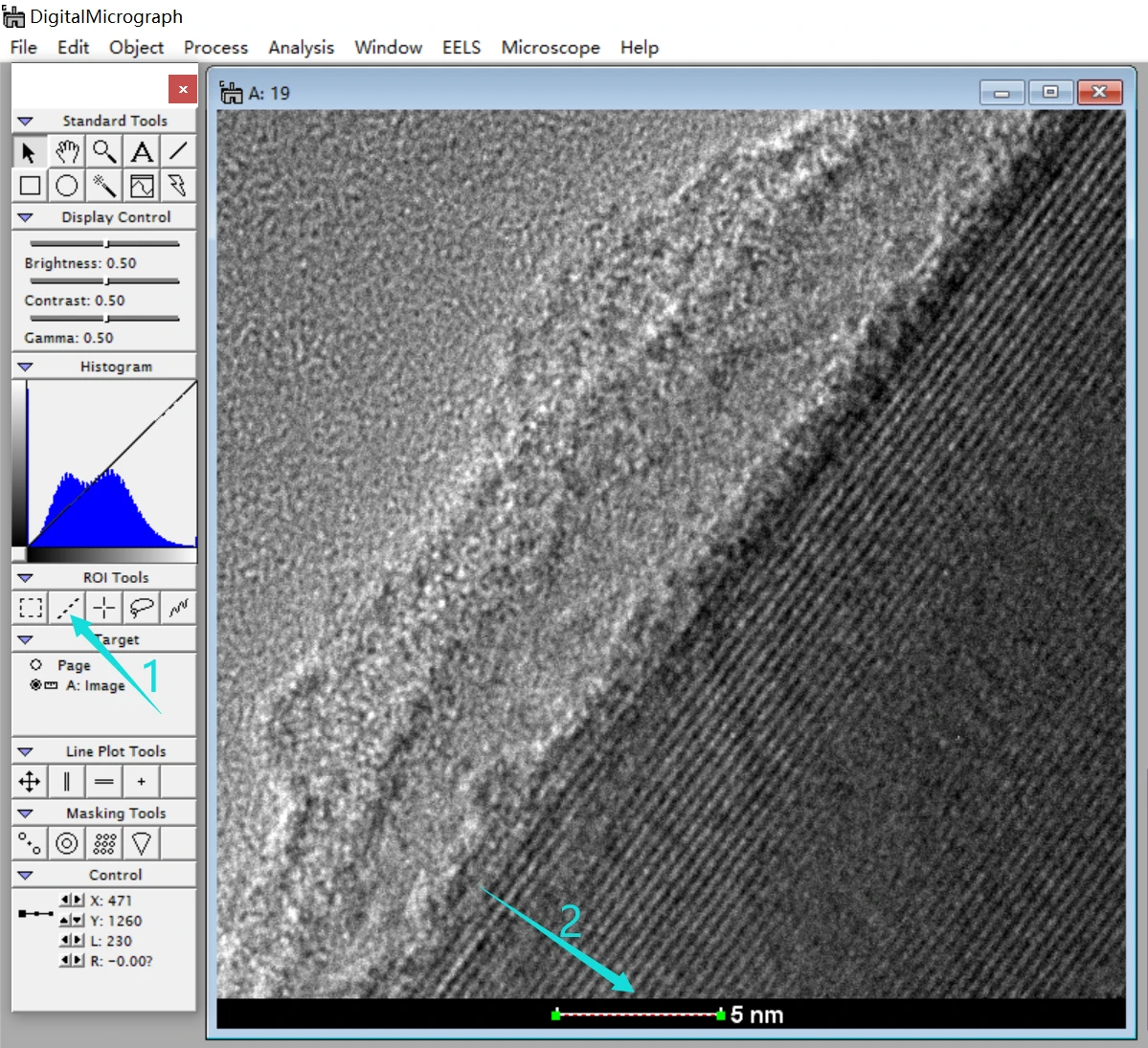Pick the oval annotation tool
The height and width of the screenshot is (1048, 1148).
pyautogui.click(x=67, y=186)
